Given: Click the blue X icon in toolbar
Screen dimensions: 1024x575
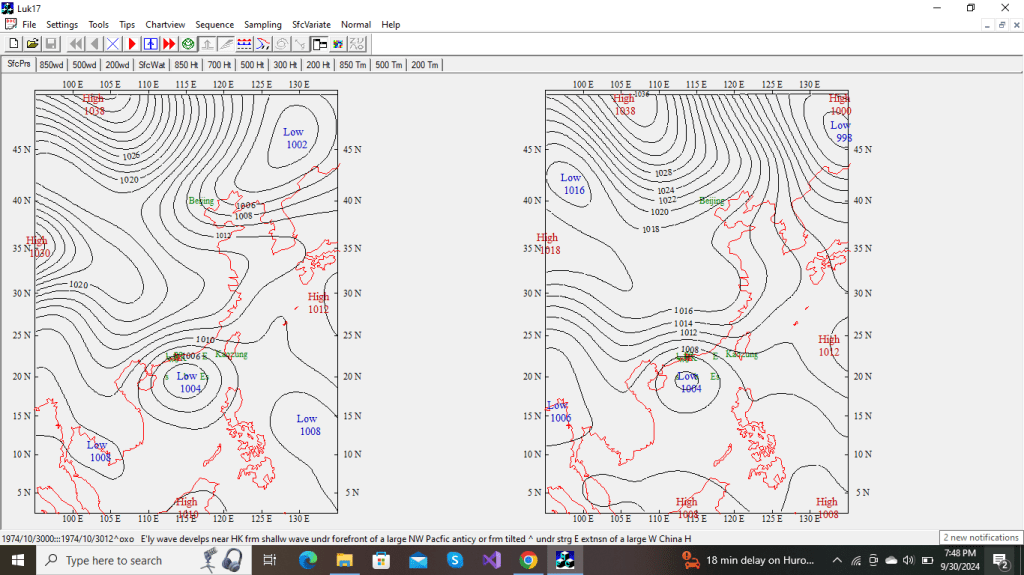Looking at the screenshot, I should pyautogui.click(x=113, y=44).
